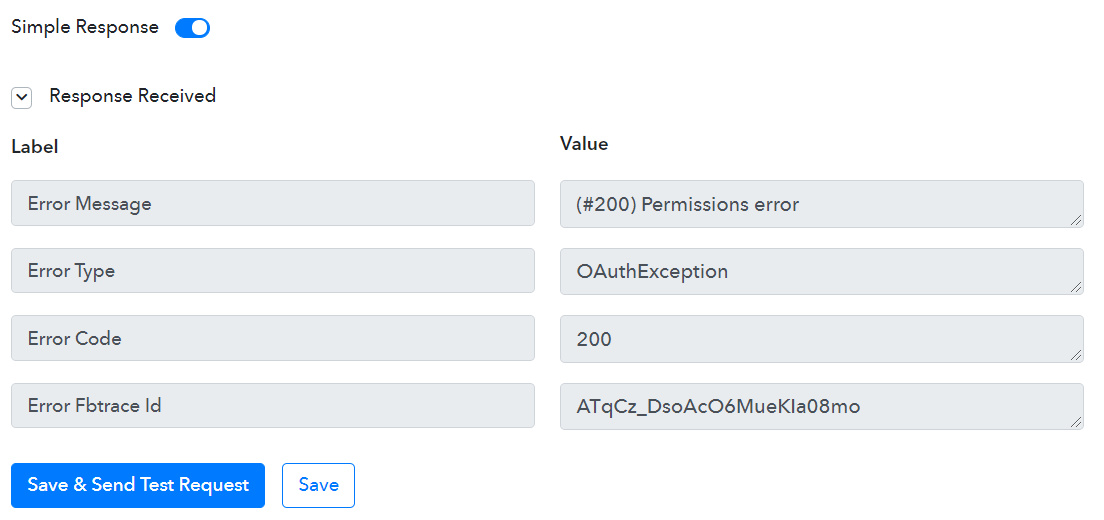This screenshot has width=1104, height=520.
Task: Grab resize handle of Permissions error box
Action: (1076, 220)
